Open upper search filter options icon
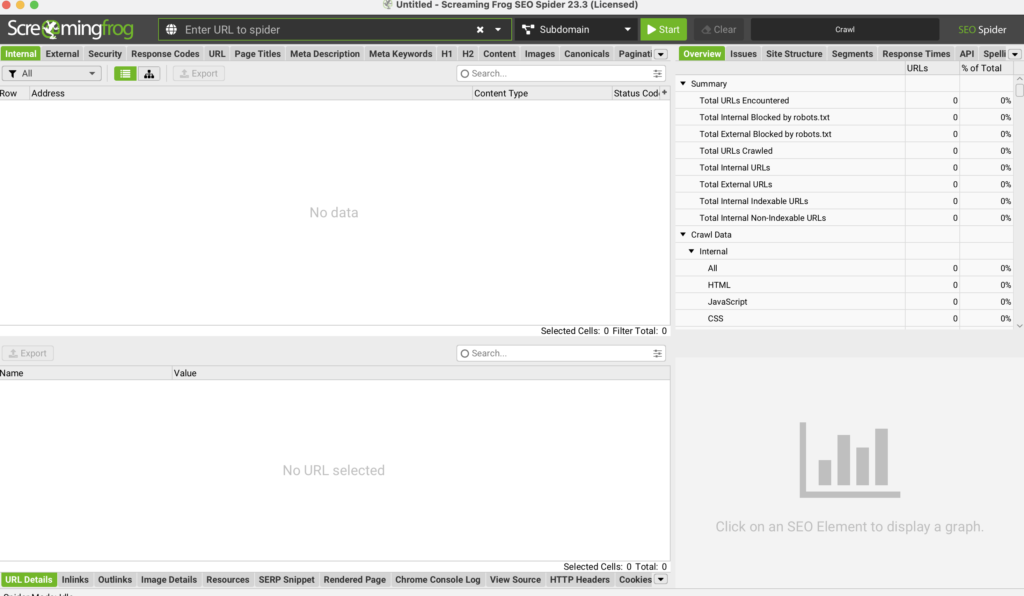Screen dimensions: 1024x596 [x=657, y=74]
